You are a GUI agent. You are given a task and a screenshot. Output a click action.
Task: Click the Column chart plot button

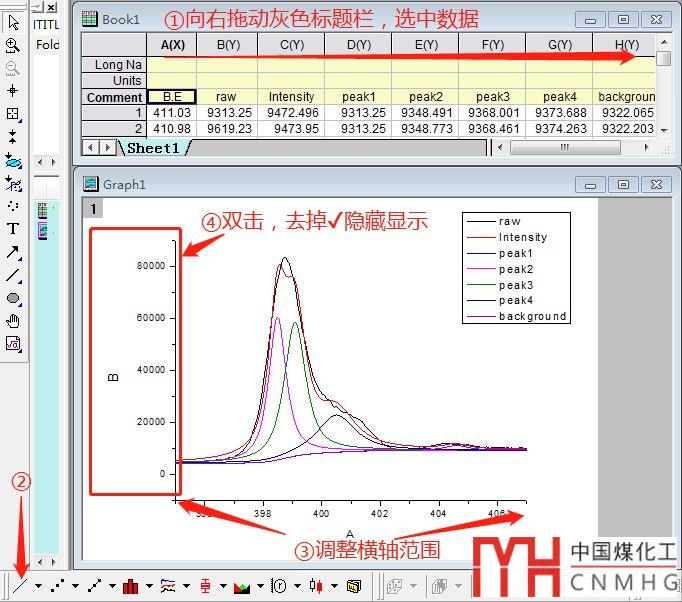click(130, 585)
